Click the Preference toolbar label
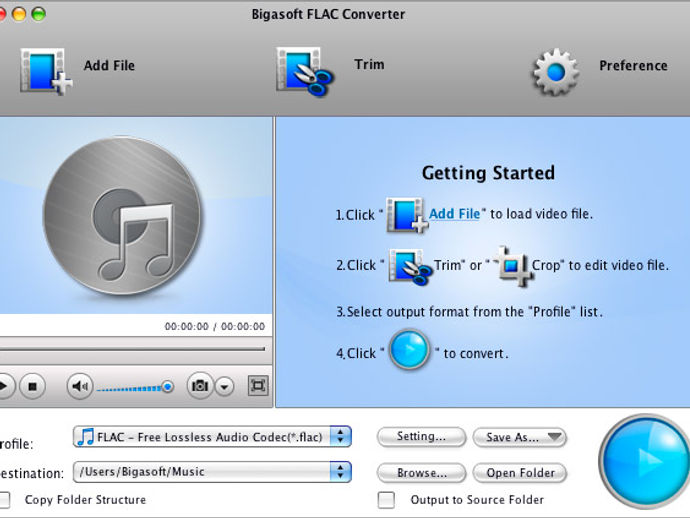The height and width of the screenshot is (518, 690). 633,66
